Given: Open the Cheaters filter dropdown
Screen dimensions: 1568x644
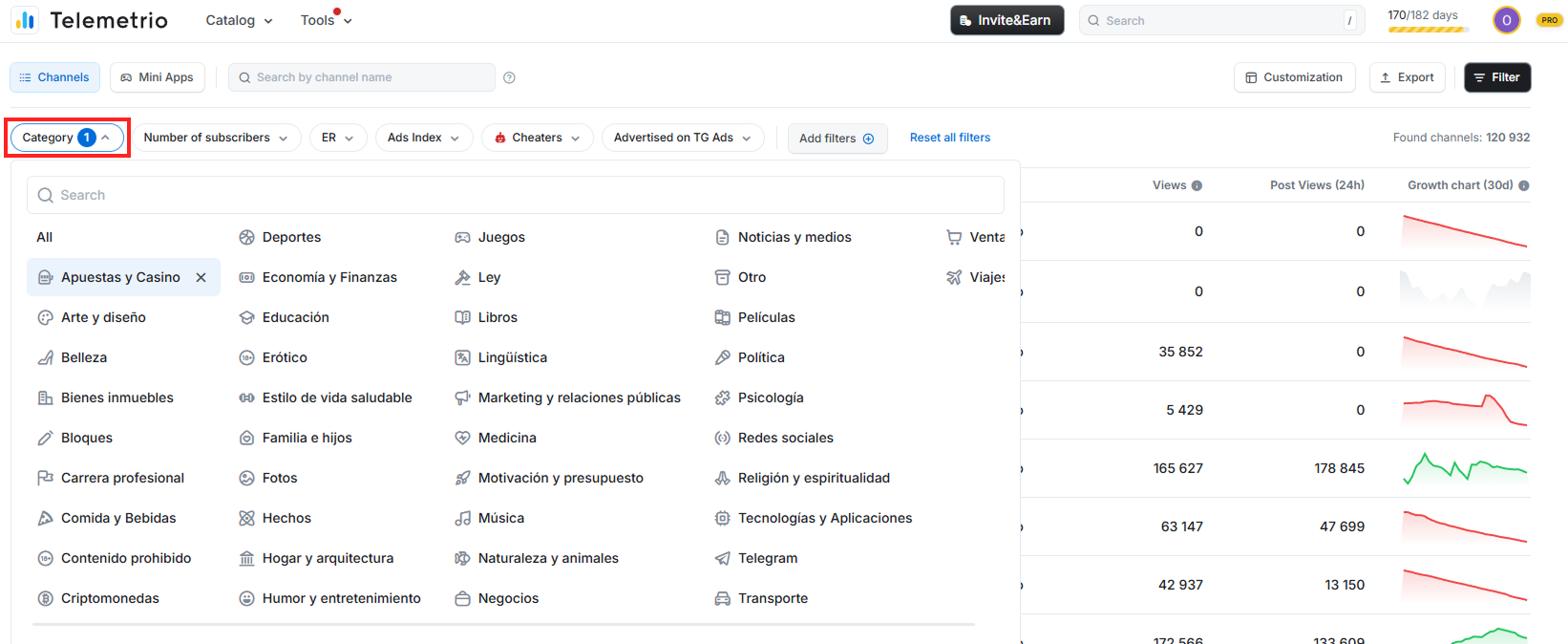Looking at the screenshot, I should 537,138.
